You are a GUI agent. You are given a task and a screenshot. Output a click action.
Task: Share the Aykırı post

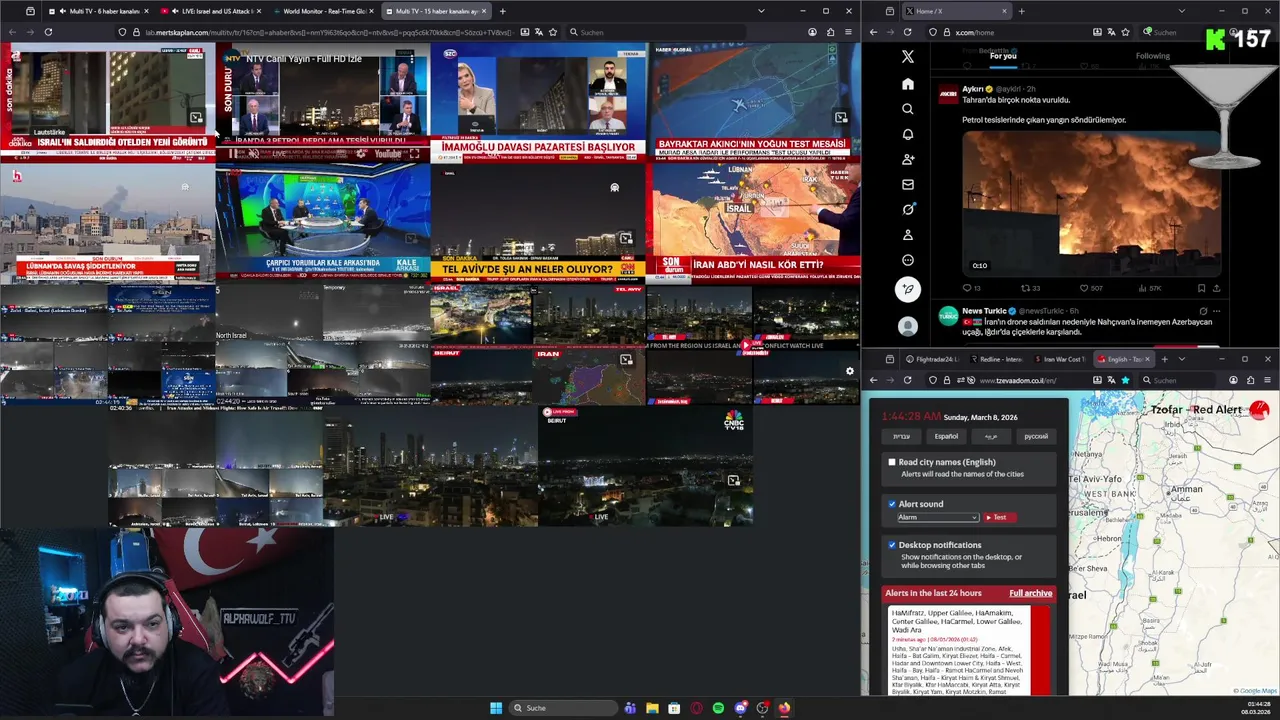click(1216, 288)
